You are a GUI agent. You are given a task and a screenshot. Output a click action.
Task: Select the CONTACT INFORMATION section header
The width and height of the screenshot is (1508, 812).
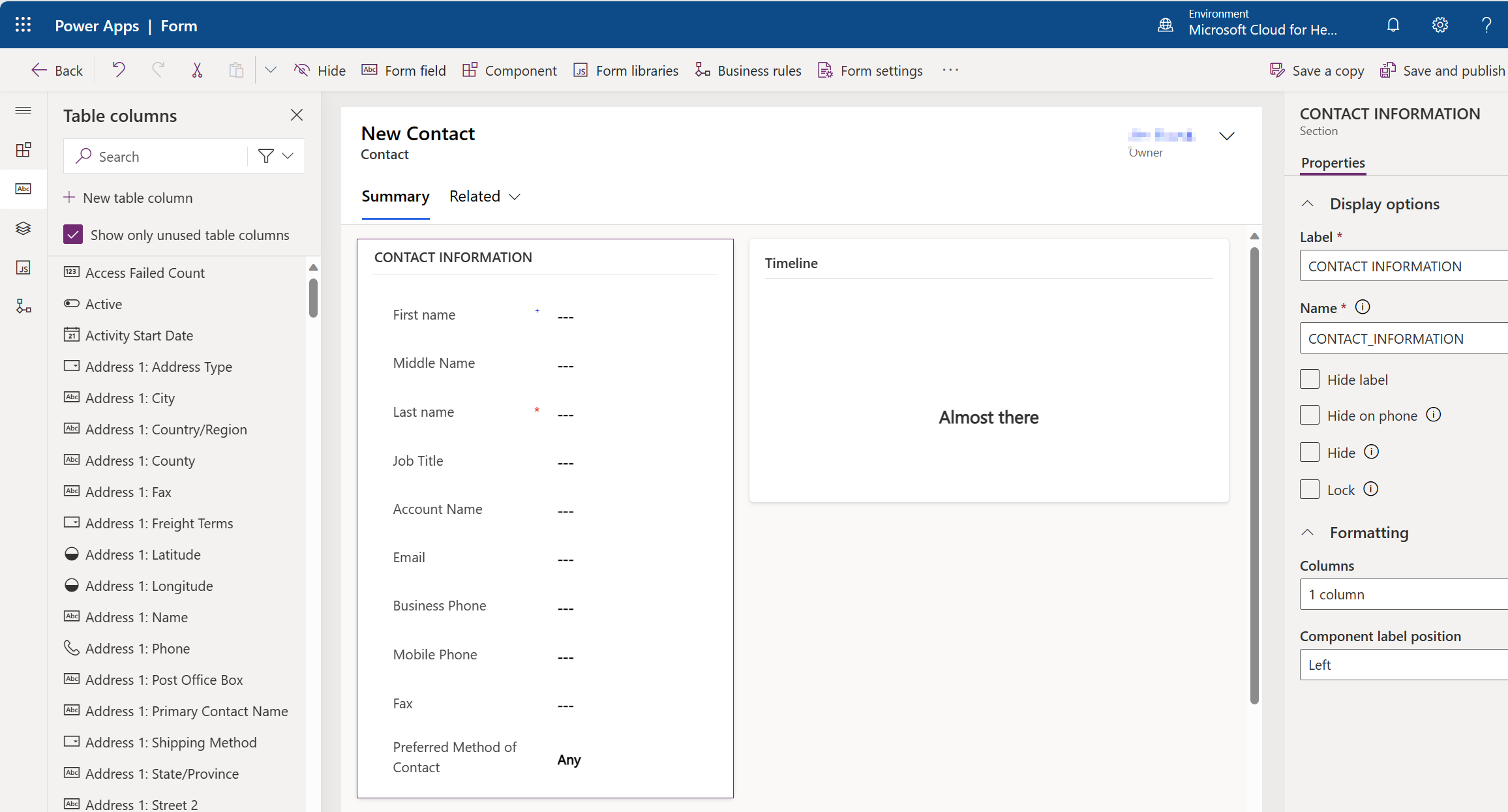click(x=453, y=257)
